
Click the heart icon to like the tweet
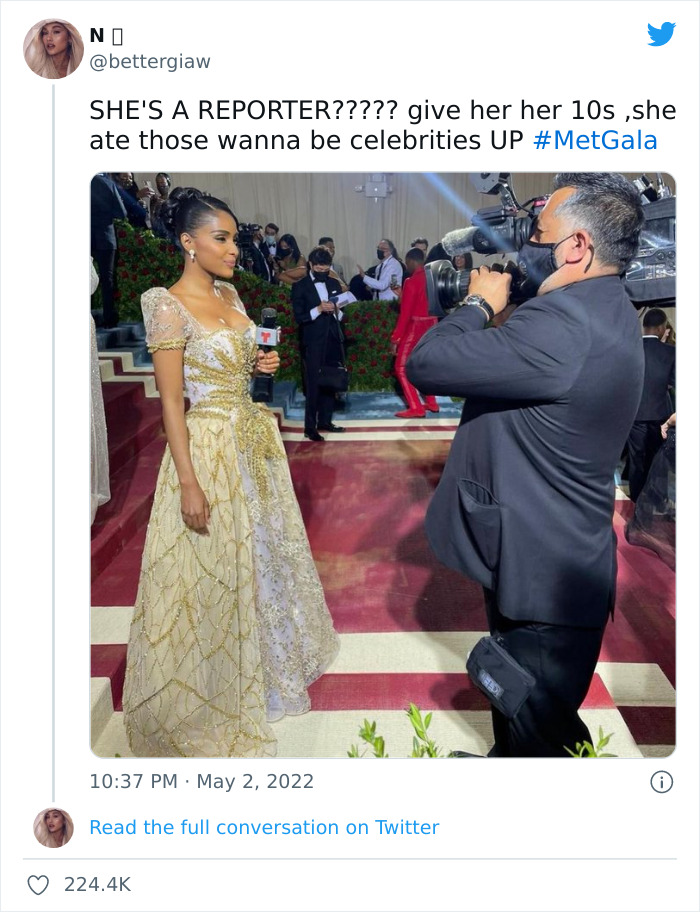tap(40, 883)
